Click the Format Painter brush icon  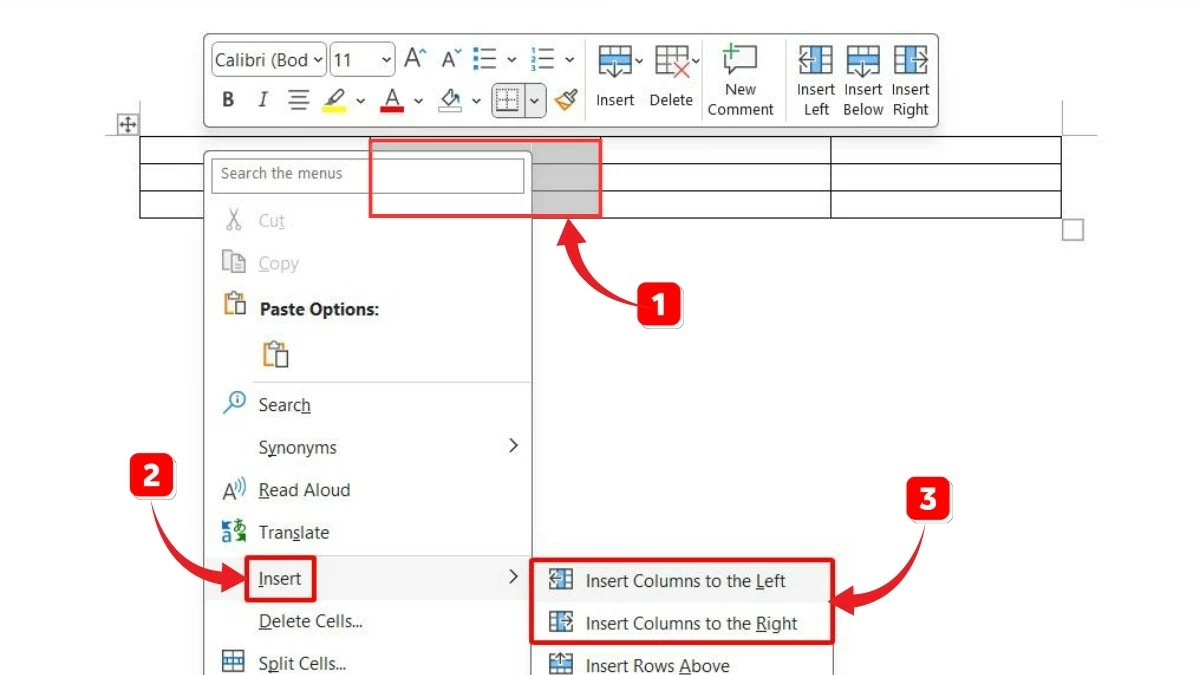click(567, 100)
